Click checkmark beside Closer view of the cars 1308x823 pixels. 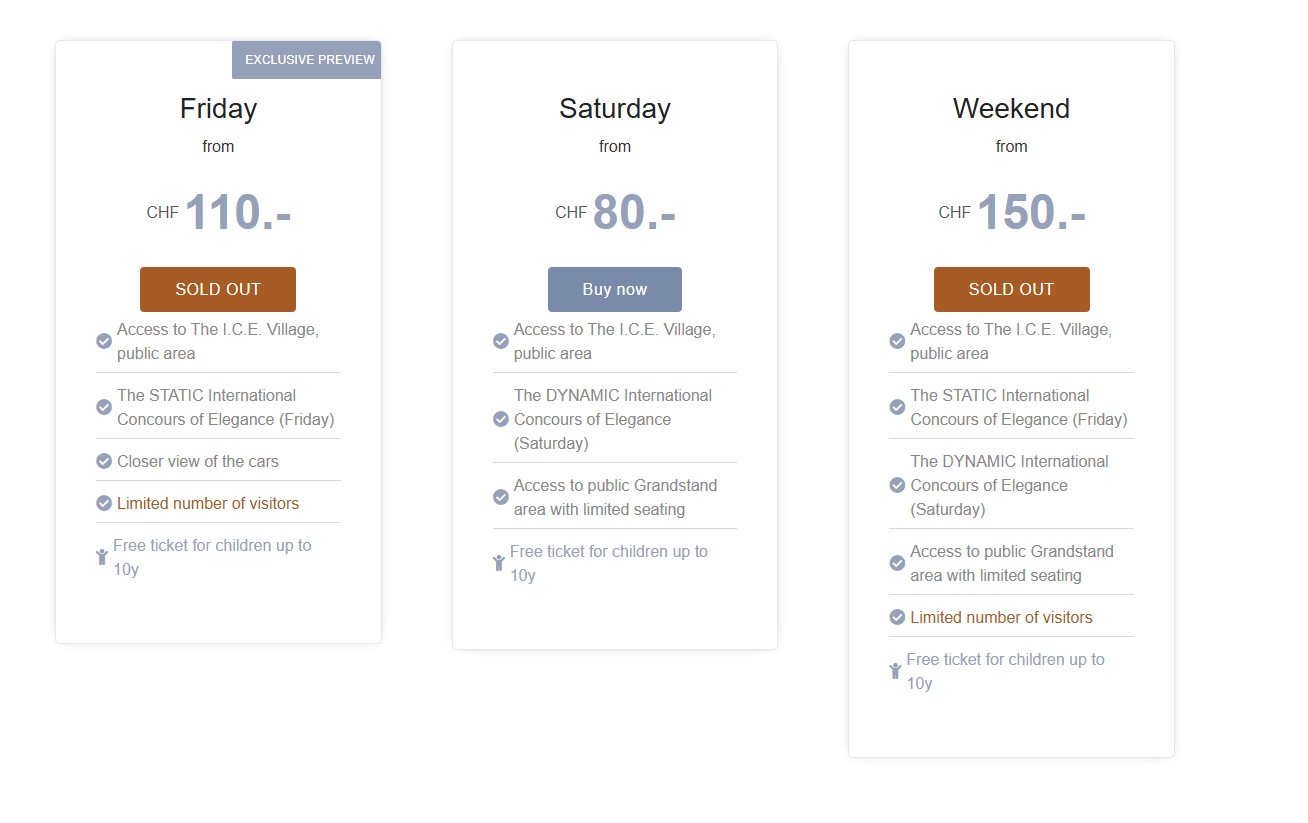pyautogui.click(x=104, y=461)
